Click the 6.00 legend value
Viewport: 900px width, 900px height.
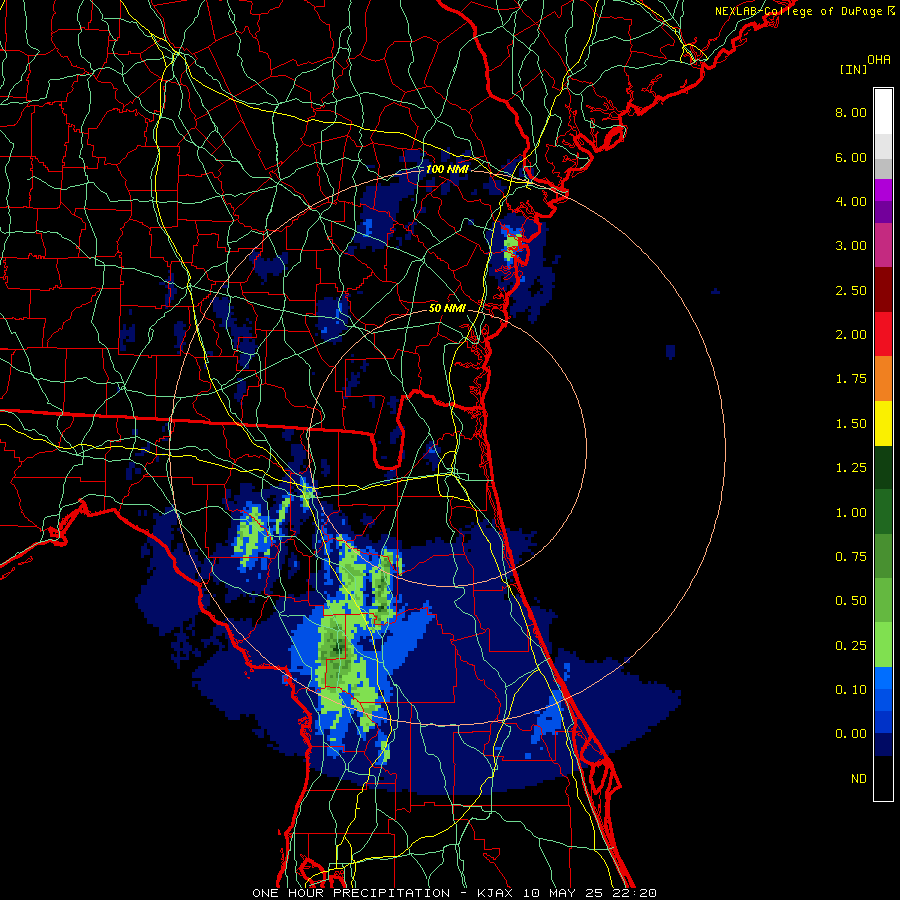tap(851, 157)
